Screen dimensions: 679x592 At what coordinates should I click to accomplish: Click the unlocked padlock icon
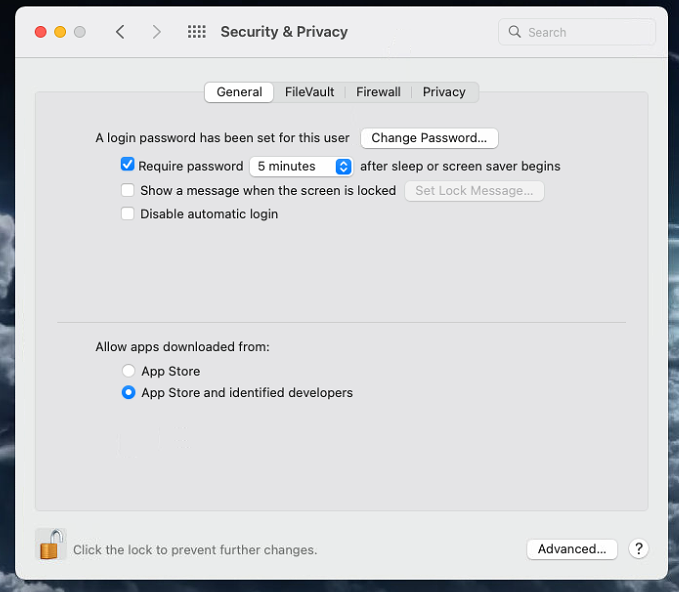50,544
